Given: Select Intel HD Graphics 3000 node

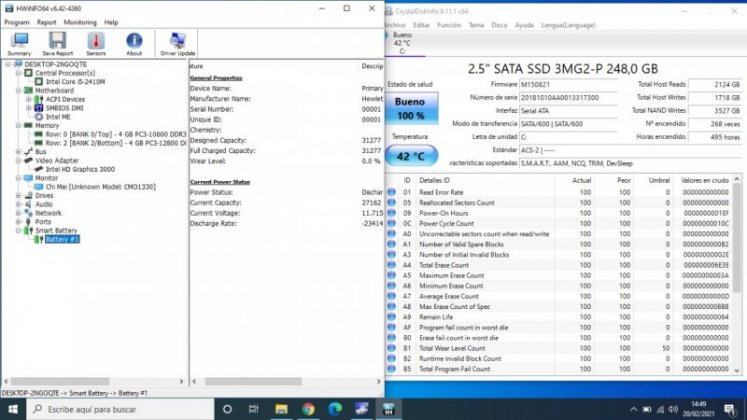Looking at the screenshot, I should tap(80, 169).
